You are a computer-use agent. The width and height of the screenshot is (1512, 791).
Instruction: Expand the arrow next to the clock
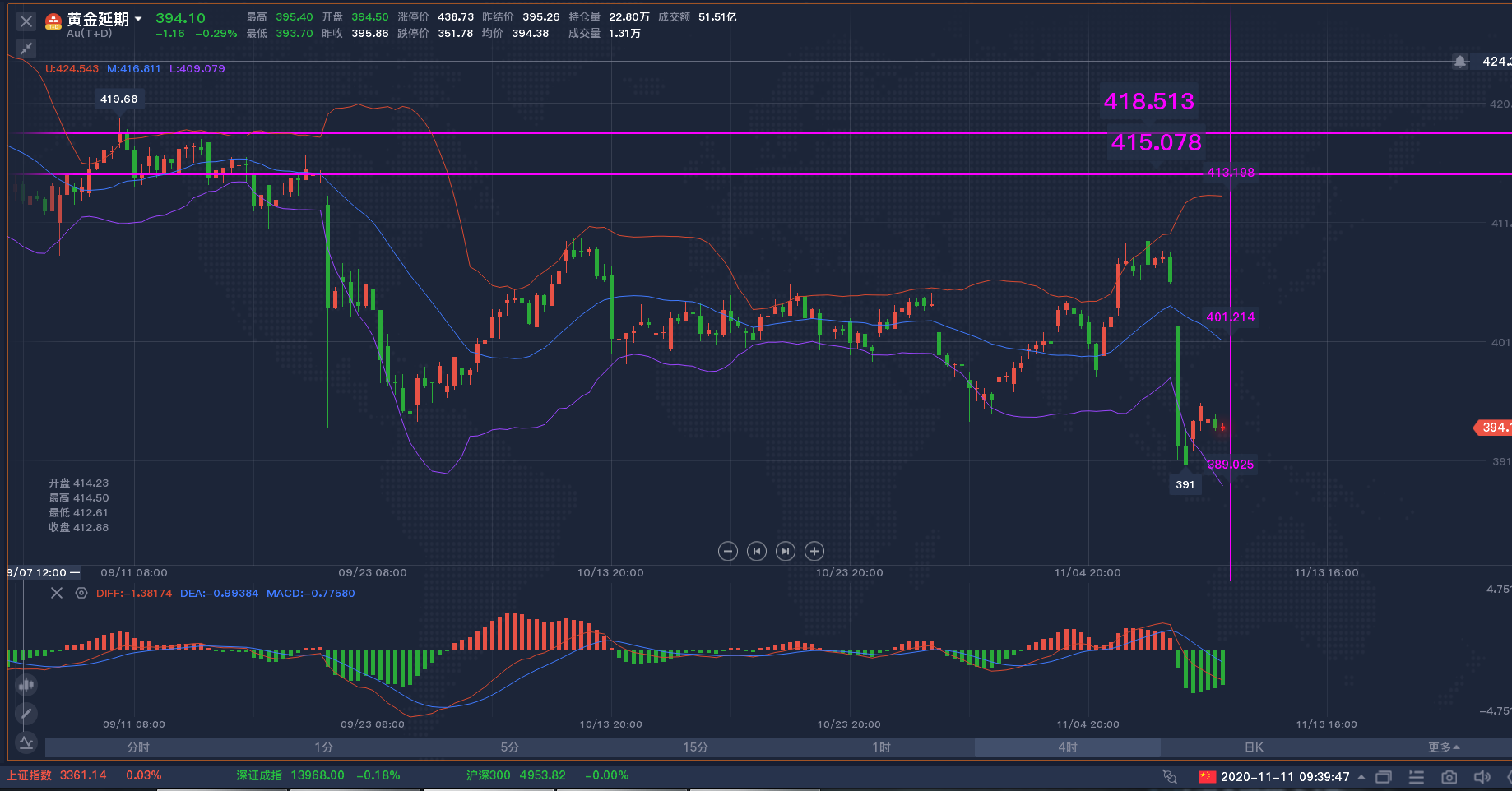1361,776
